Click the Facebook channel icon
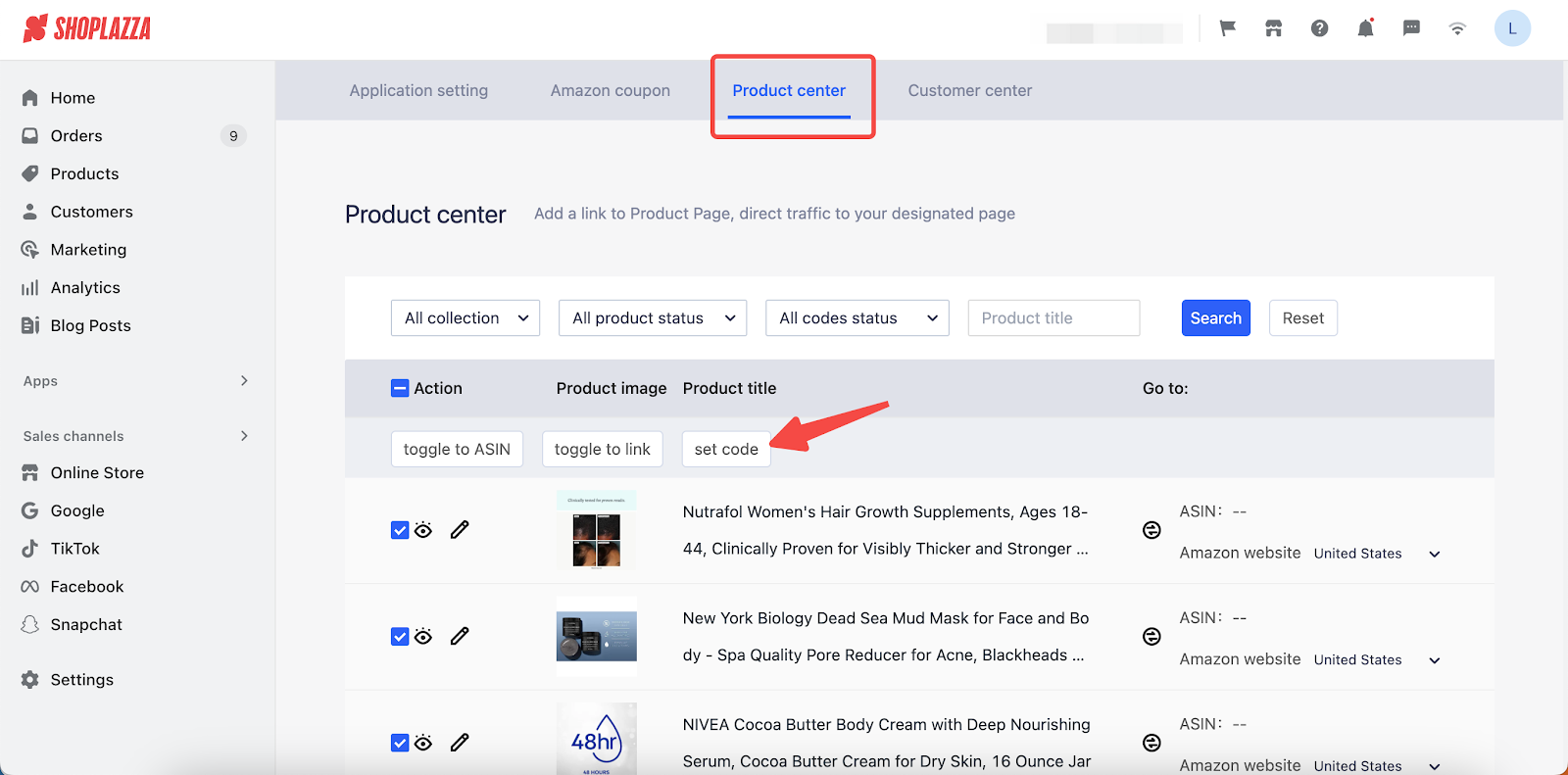 pos(30,587)
